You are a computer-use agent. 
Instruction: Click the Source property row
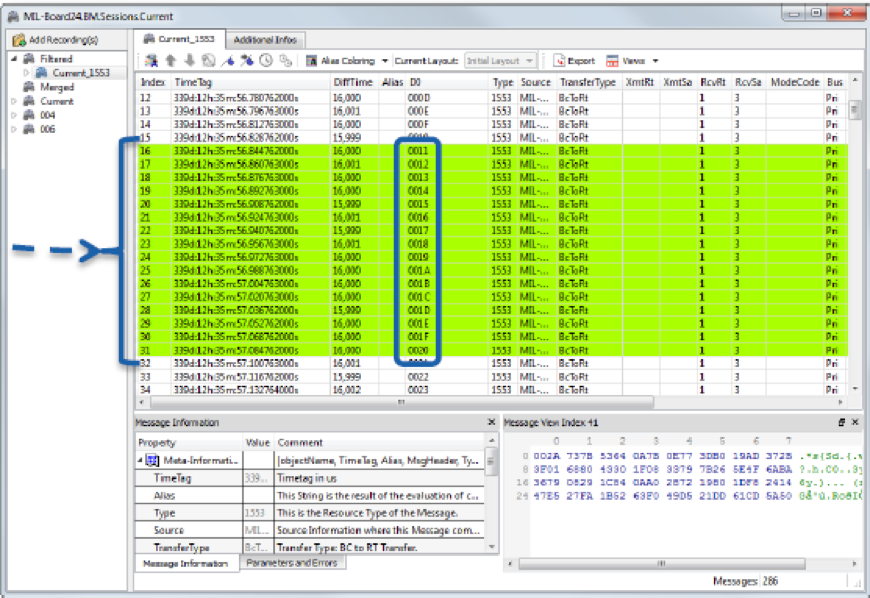(310, 530)
